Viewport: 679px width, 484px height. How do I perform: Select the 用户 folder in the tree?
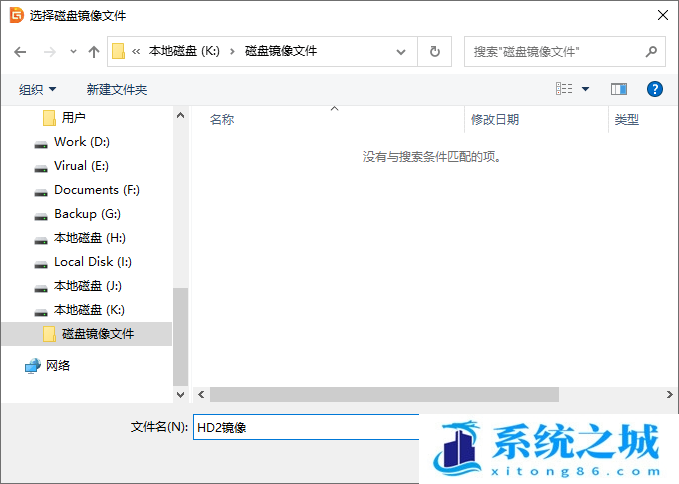tap(73, 117)
